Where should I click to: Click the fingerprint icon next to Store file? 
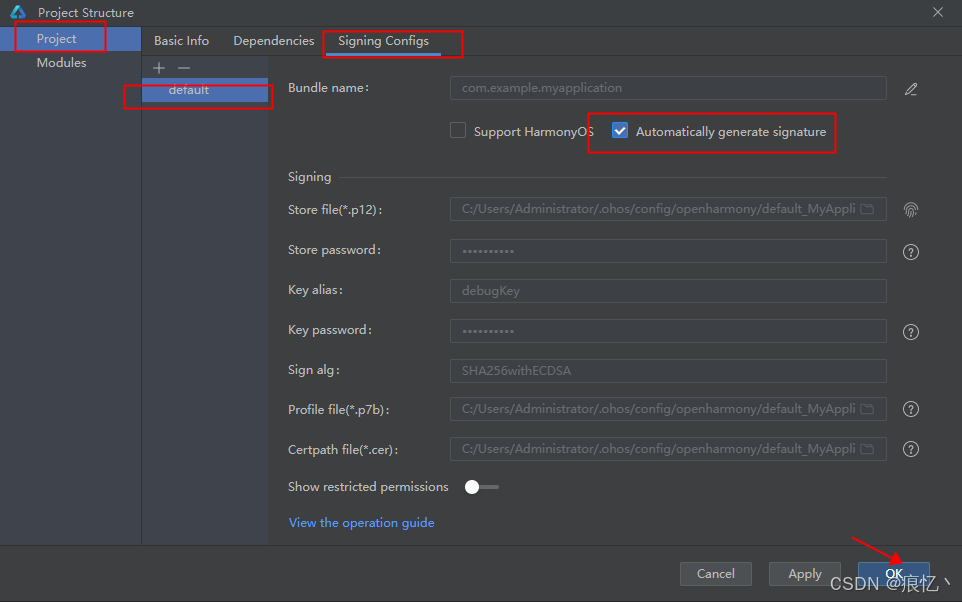pos(911,209)
